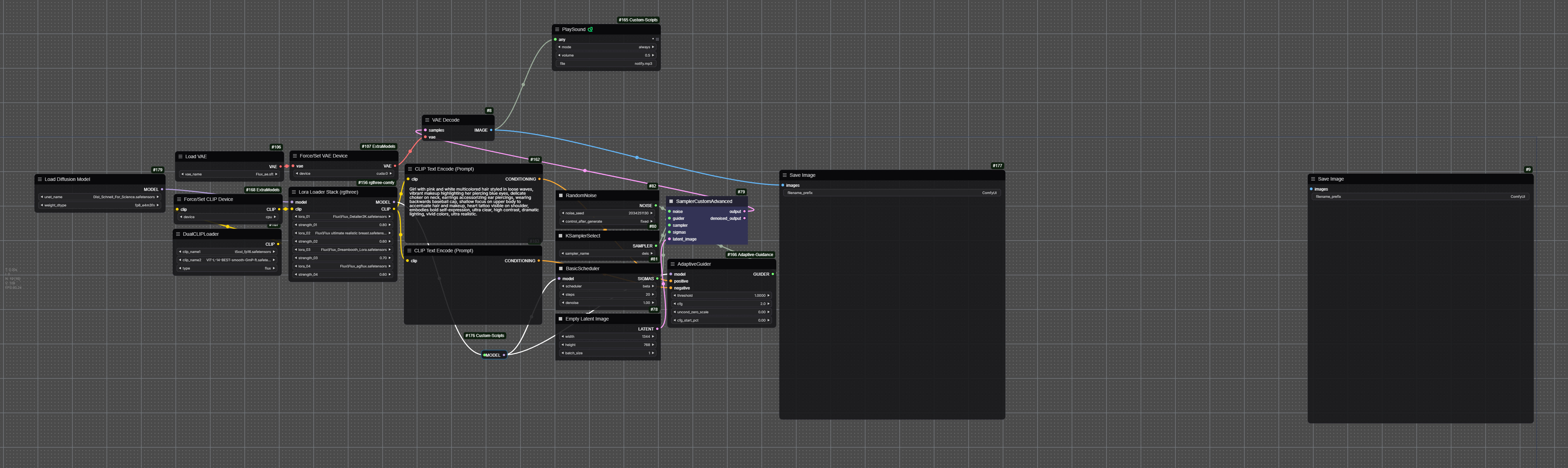This screenshot has height=468, width=1568.
Task: Click the #165 Custom-Scripts badge
Action: click(x=638, y=20)
